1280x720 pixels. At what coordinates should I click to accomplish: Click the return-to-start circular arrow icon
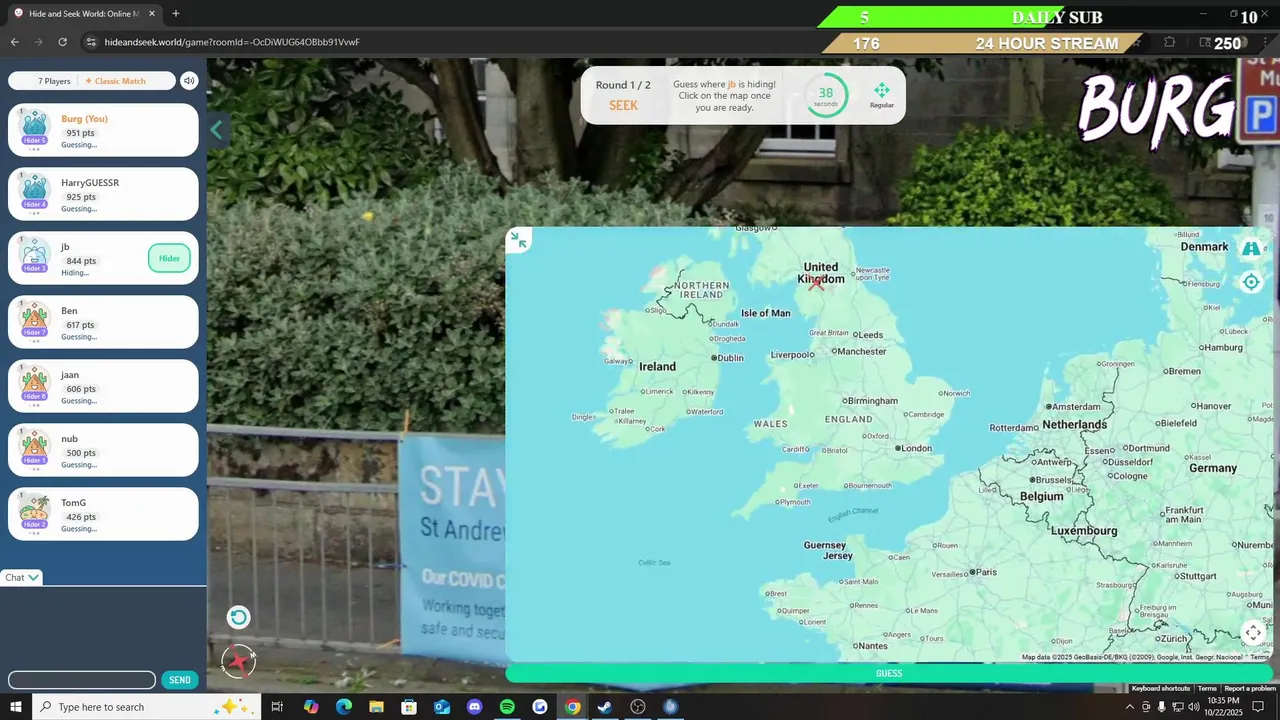[238, 617]
